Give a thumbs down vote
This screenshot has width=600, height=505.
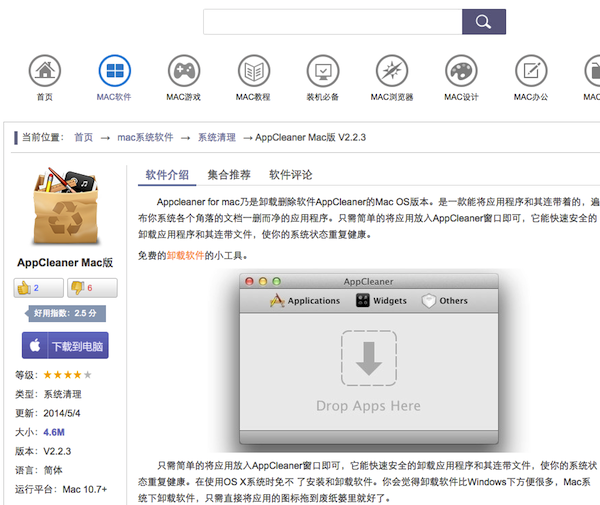[x=92, y=288]
